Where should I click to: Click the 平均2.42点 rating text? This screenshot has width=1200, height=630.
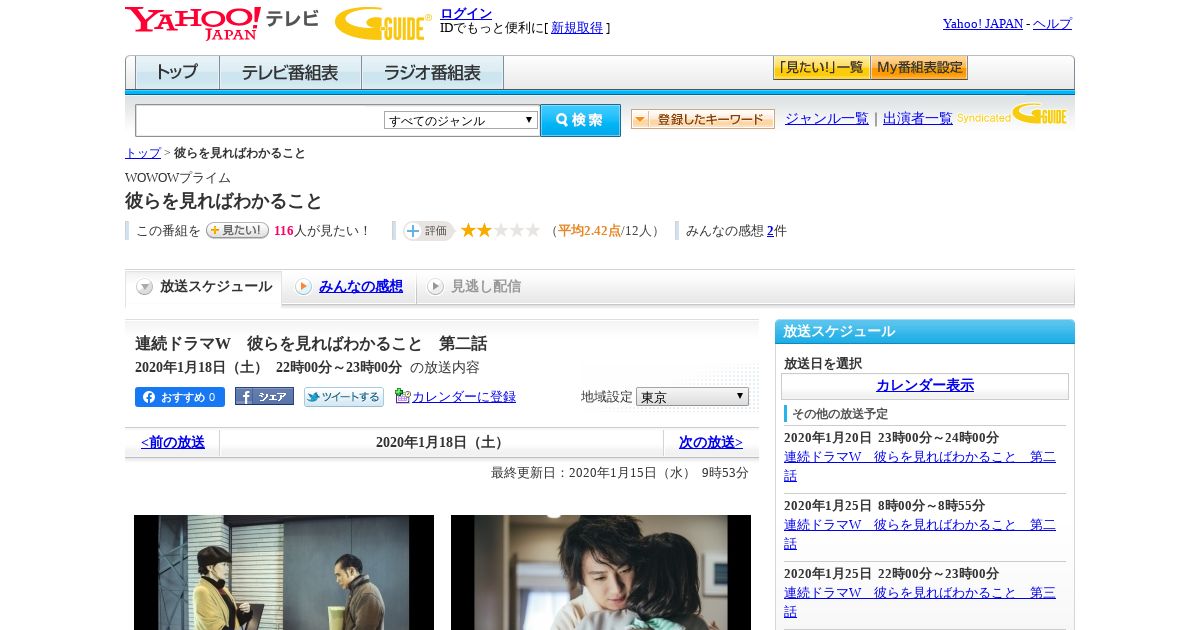[x=589, y=231]
